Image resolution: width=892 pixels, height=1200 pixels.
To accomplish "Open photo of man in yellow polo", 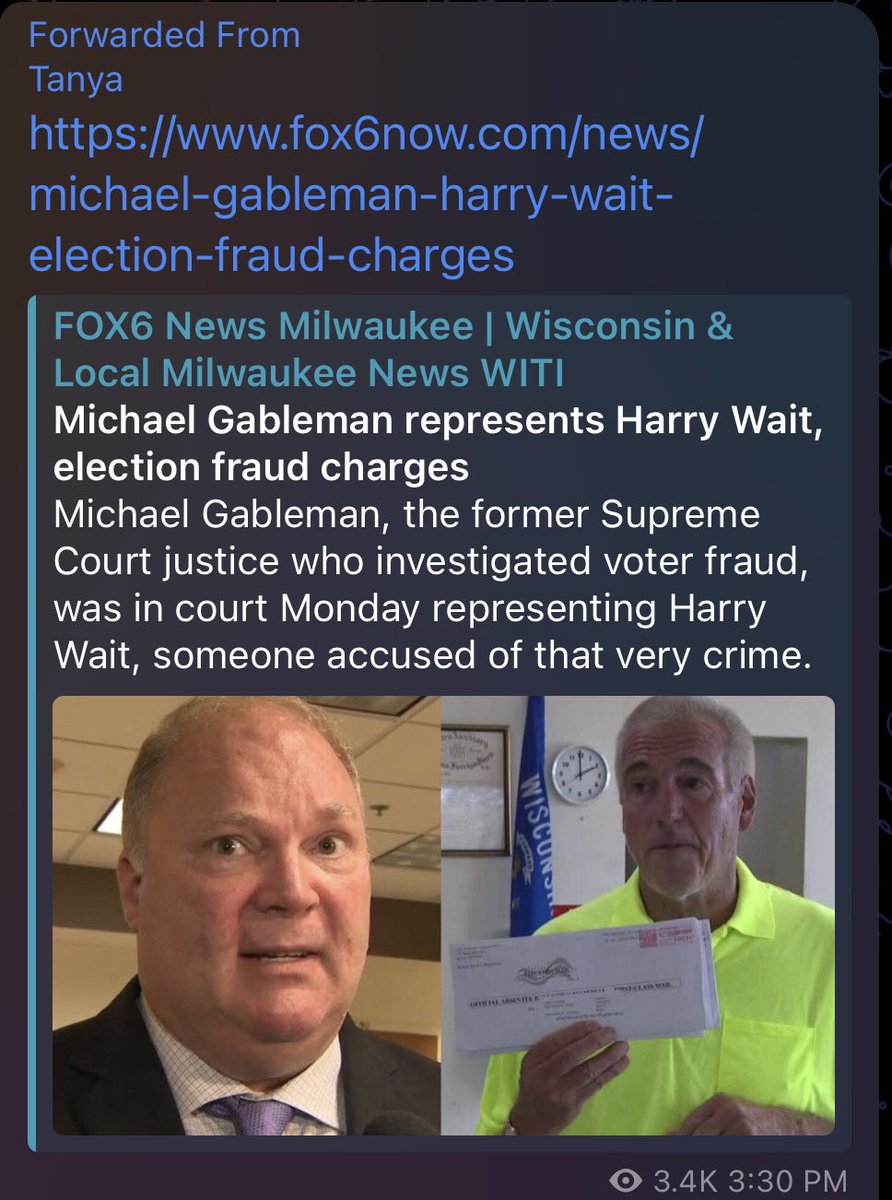I will click(638, 915).
